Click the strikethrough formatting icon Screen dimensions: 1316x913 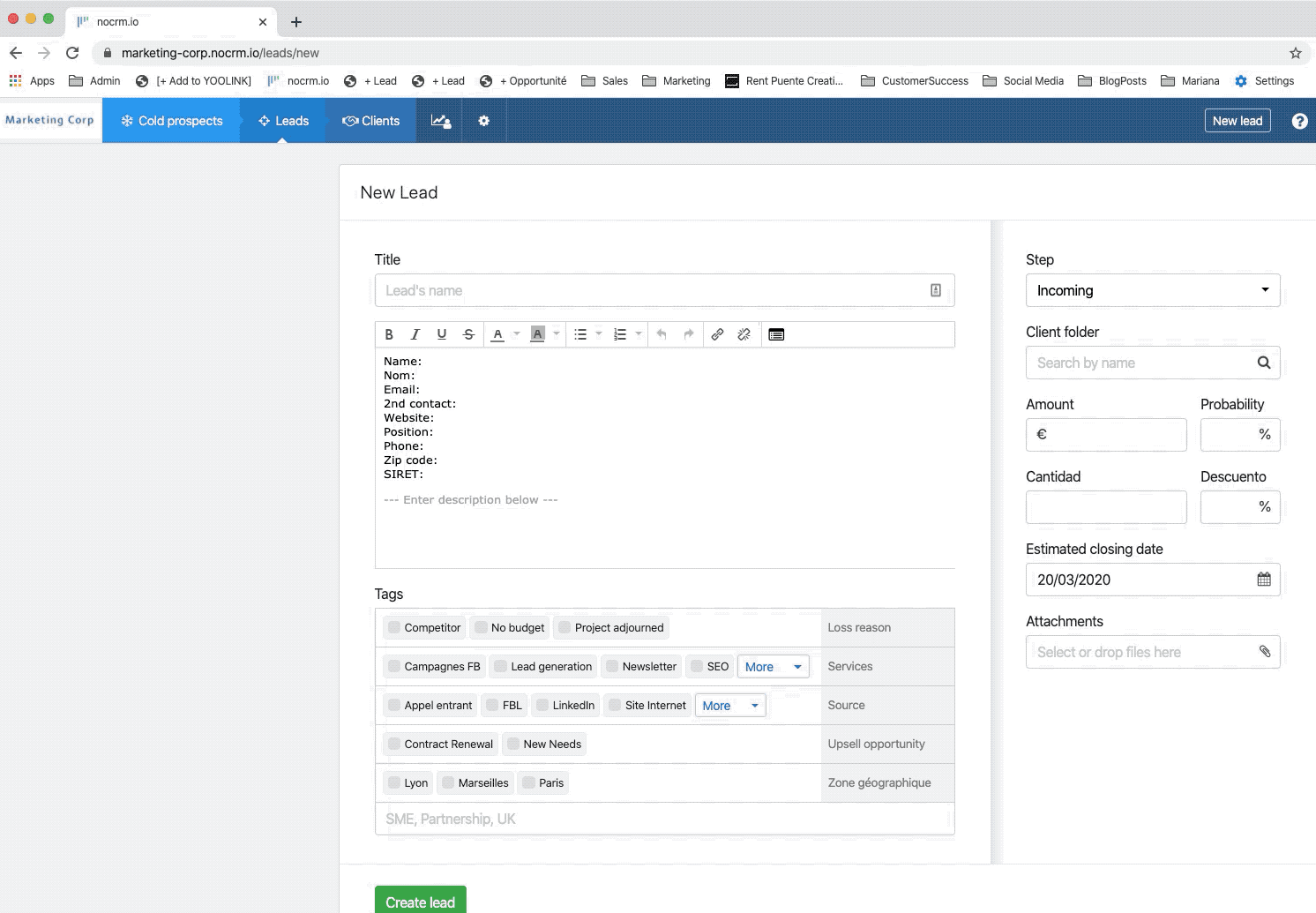coord(468,334)
